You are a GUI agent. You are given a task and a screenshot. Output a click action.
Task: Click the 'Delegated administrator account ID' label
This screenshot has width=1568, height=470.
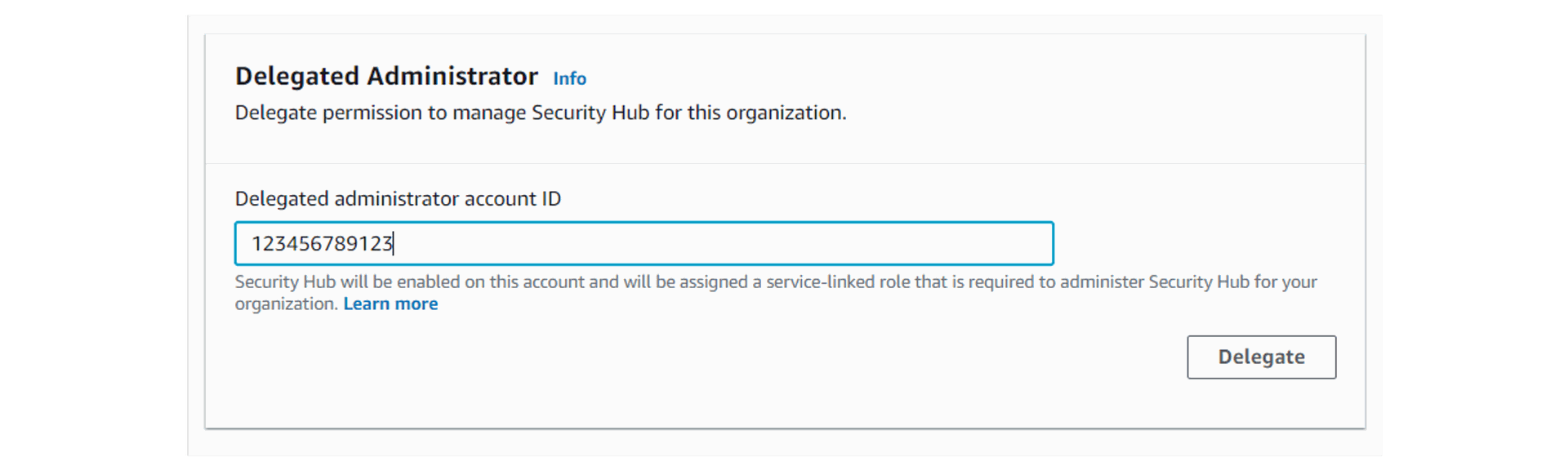point(398,199)
